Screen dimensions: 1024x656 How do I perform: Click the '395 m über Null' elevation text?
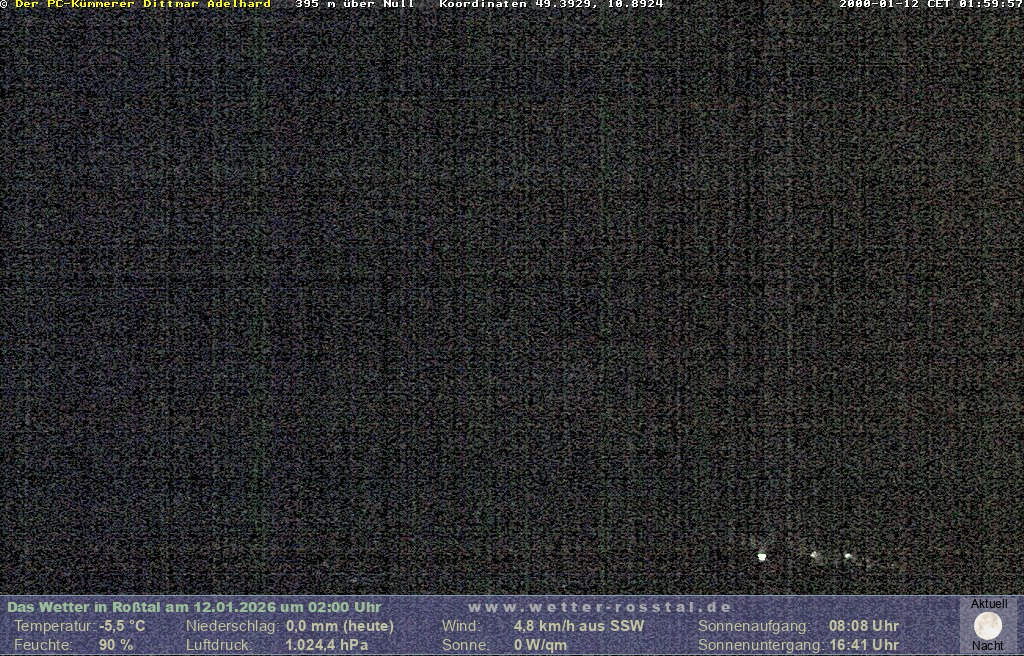[355, 4]
